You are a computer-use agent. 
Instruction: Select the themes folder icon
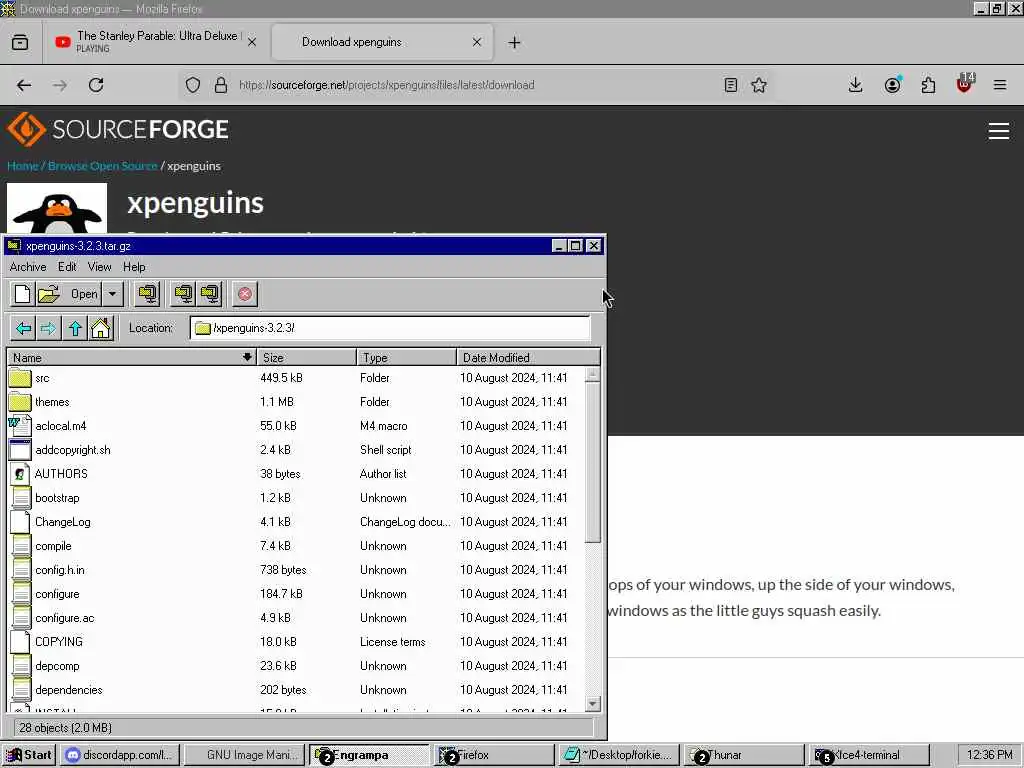[x=20, y=402]
